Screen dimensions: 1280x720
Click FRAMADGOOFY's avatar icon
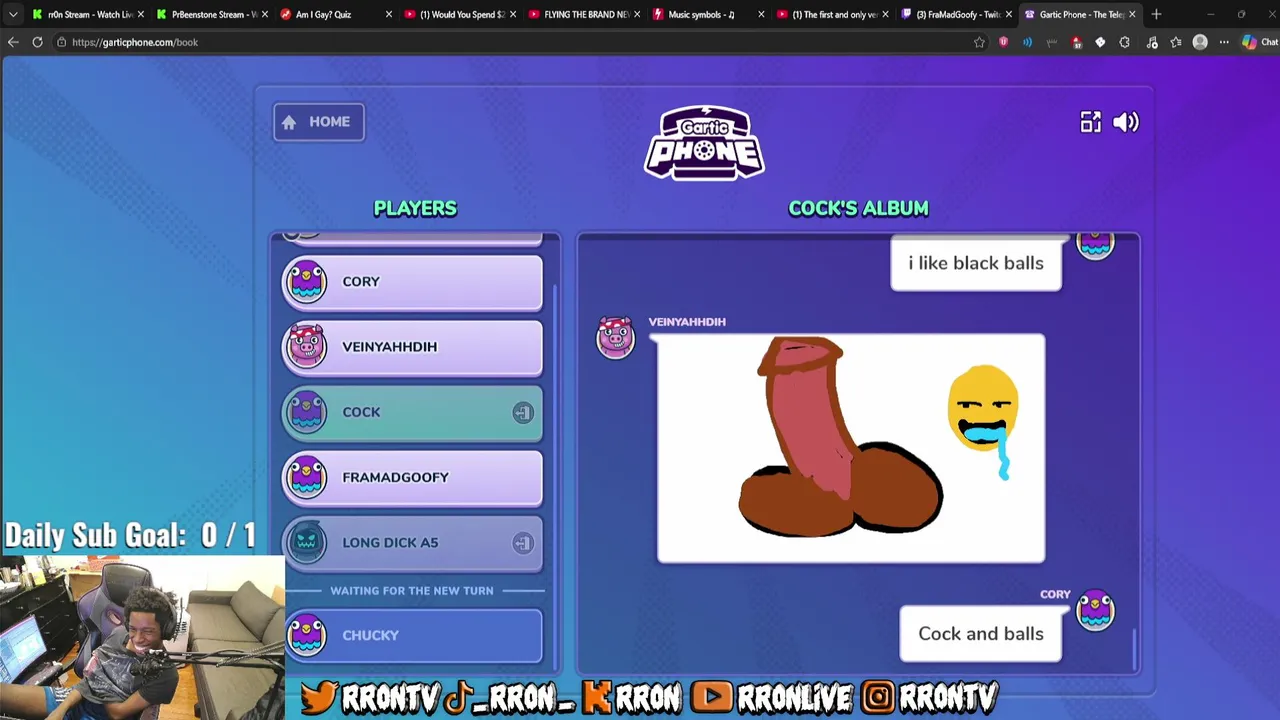[306, 476]
